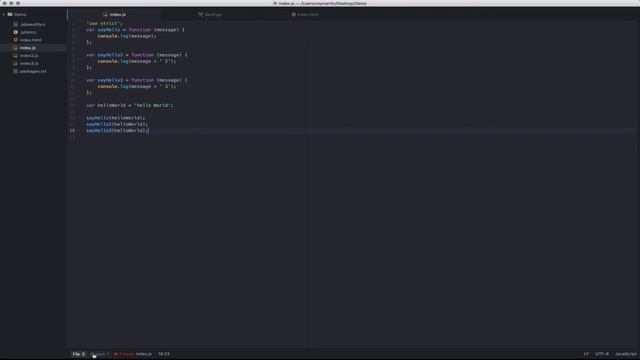The image size is (640, 360).
Task: Place cursor on var helloWorld line
Action: click(x=129, y=105)
